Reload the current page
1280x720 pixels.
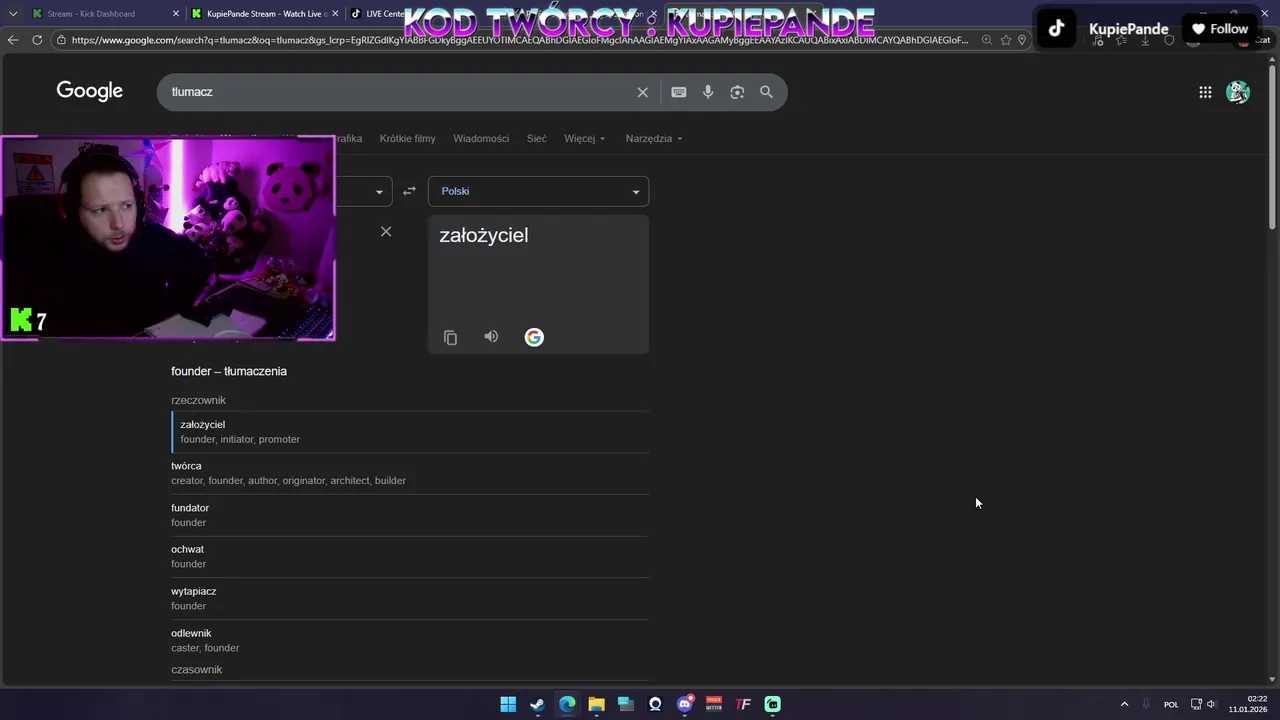click(37, 40)
